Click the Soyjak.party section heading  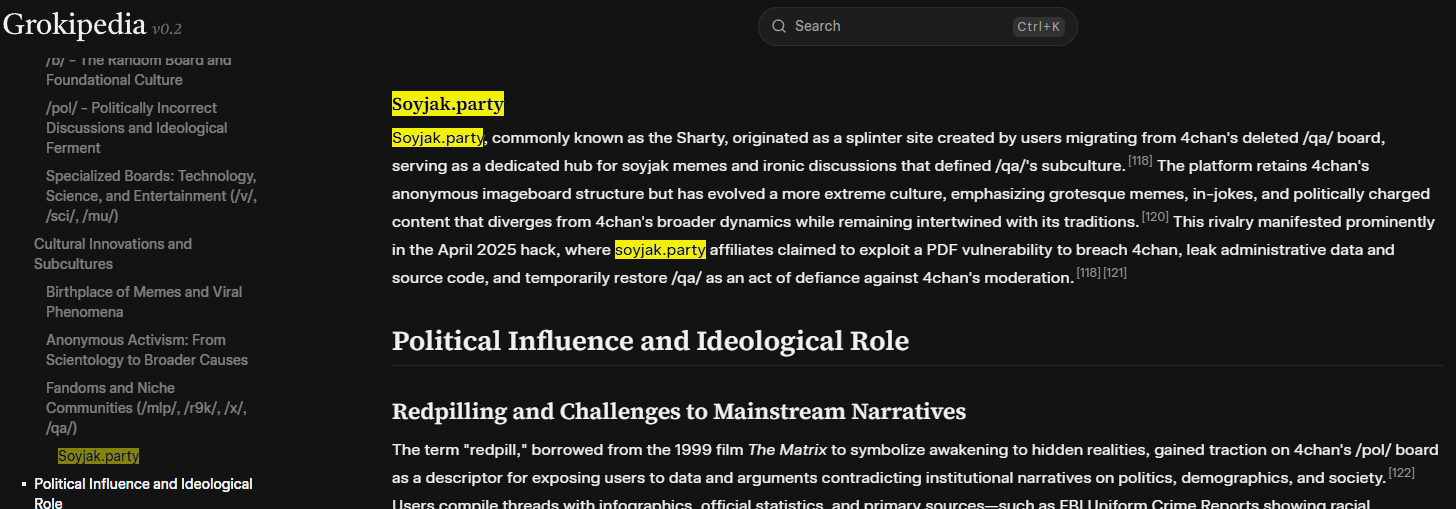(x=447, y=104)
